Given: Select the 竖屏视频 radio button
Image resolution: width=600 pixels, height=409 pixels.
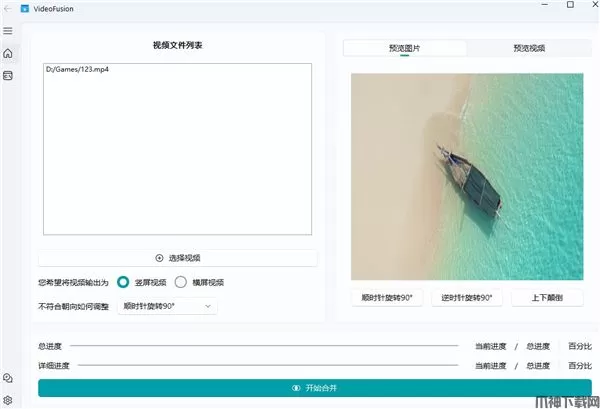Looking at the screenshot, I should click(x=123, y=282).
